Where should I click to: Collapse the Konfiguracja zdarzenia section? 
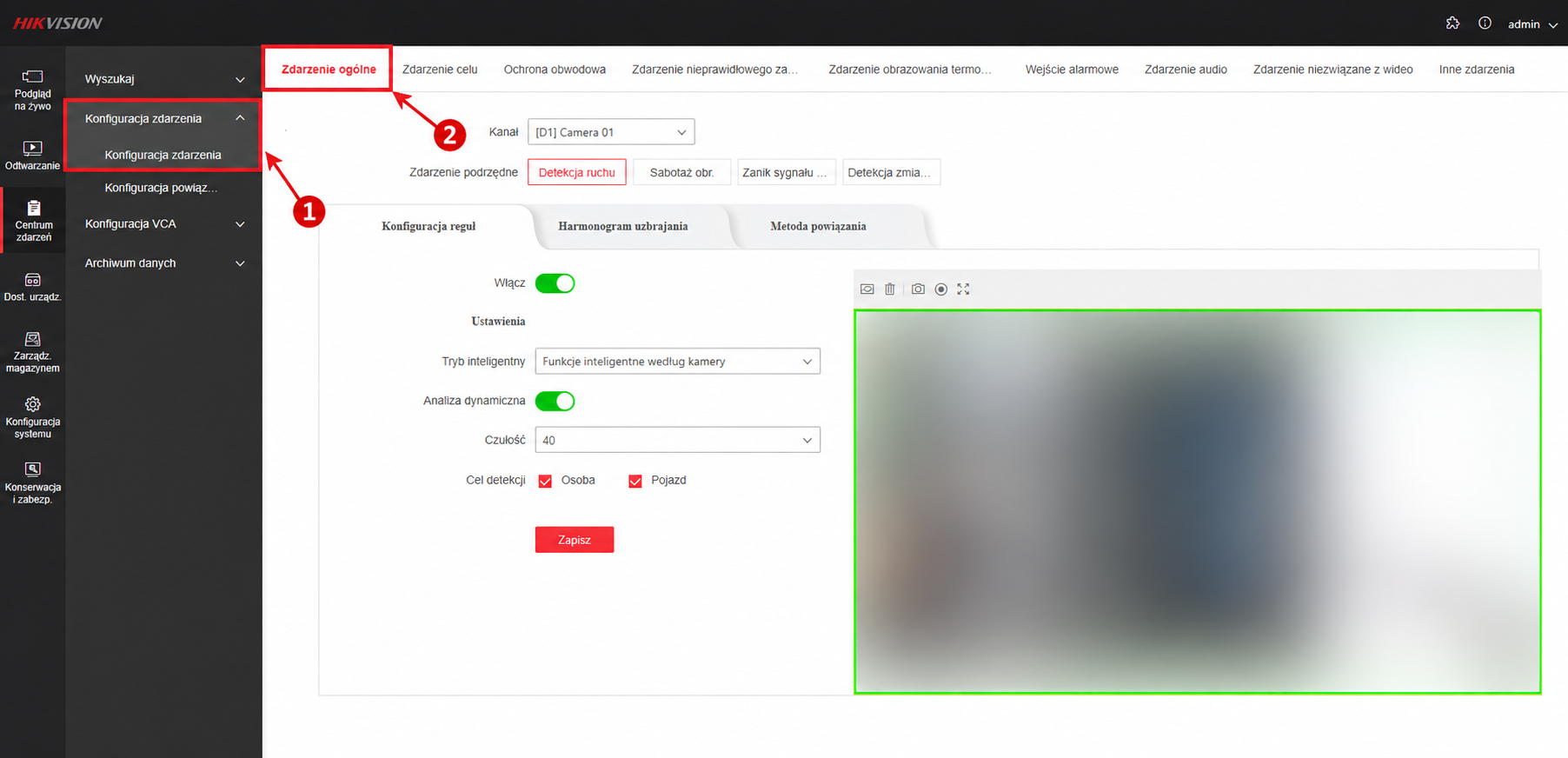[163, 118]
